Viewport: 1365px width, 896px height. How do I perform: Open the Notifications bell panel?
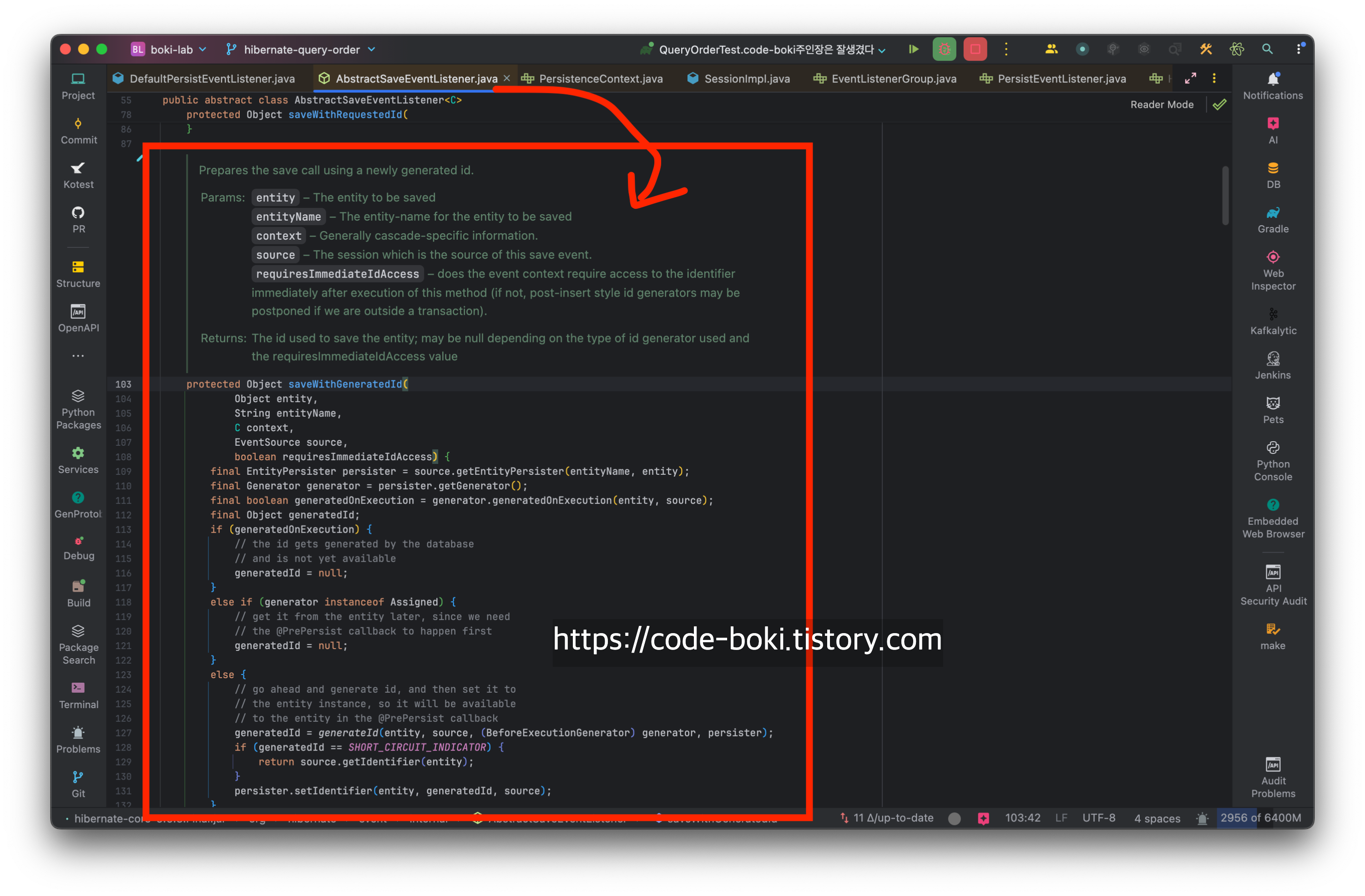[x=1273, y=86]
